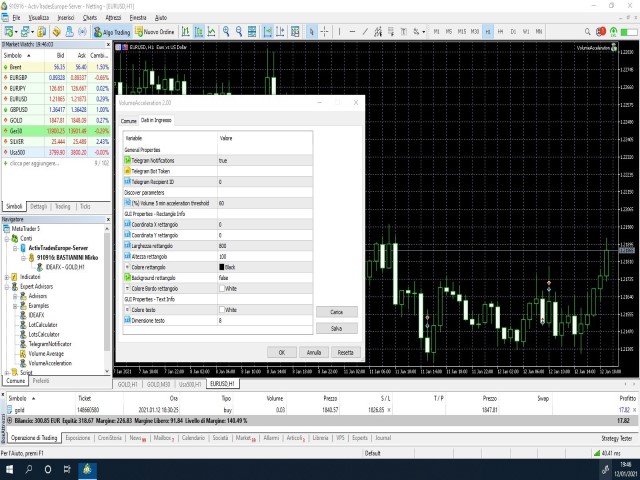Enable chart shift icon
Screen dimensions: 640x480
(x=280, y=31)
